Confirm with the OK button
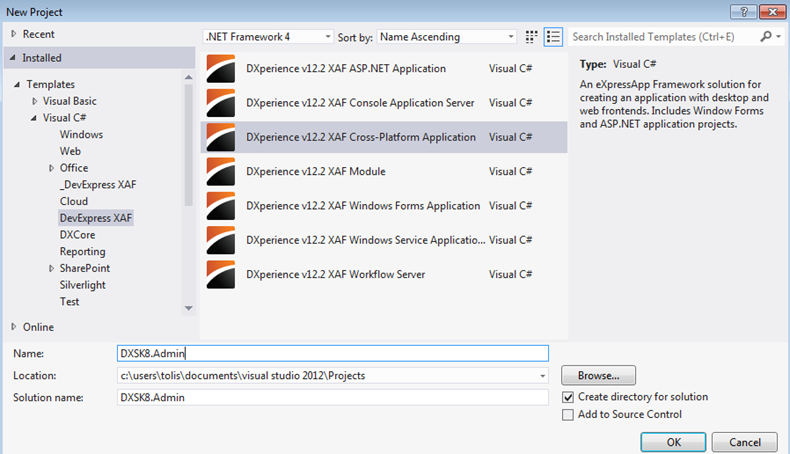This screenshot has width=790, height=454. [673, 441]
